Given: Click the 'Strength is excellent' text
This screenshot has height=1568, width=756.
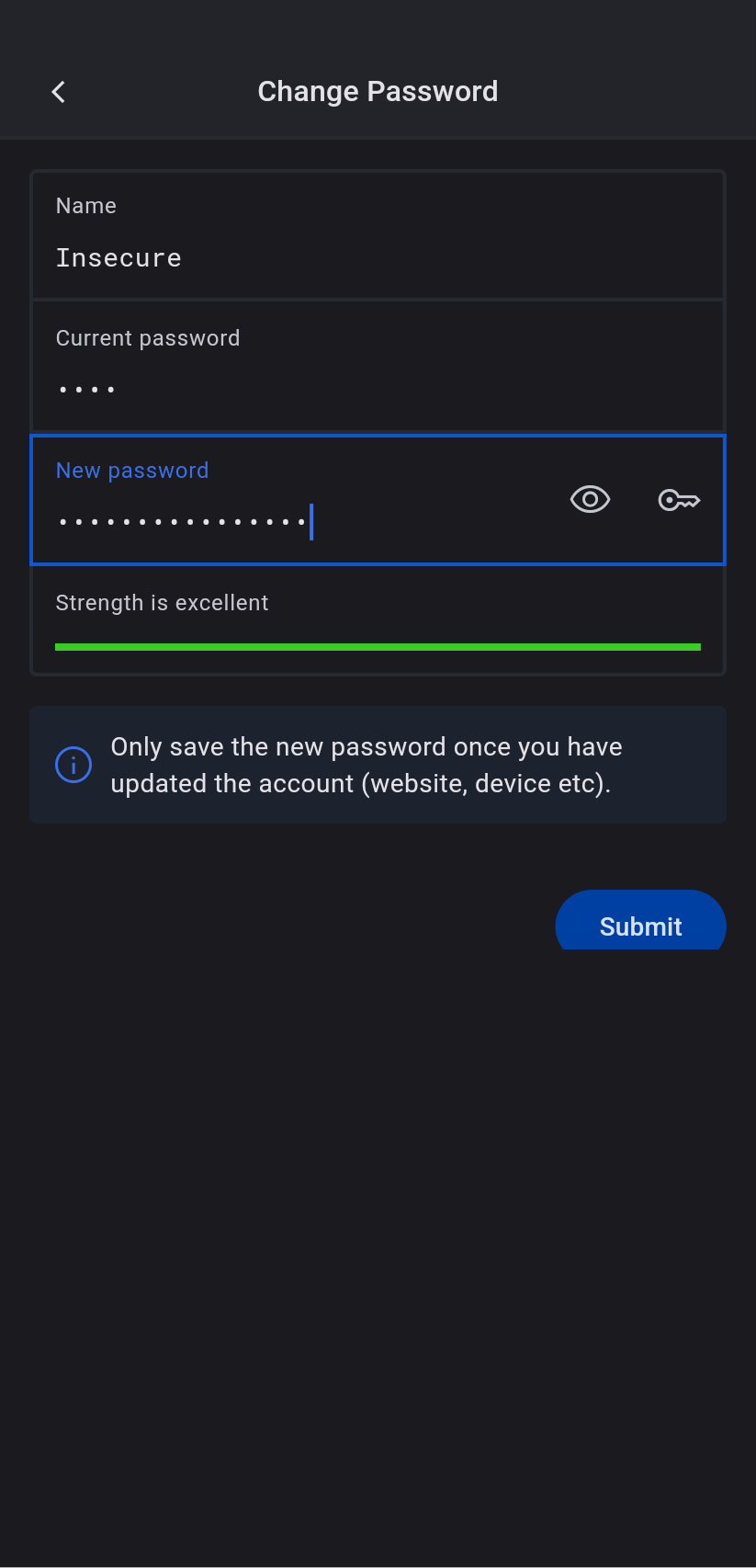Looking at the screenshot, I should [162, 603].
